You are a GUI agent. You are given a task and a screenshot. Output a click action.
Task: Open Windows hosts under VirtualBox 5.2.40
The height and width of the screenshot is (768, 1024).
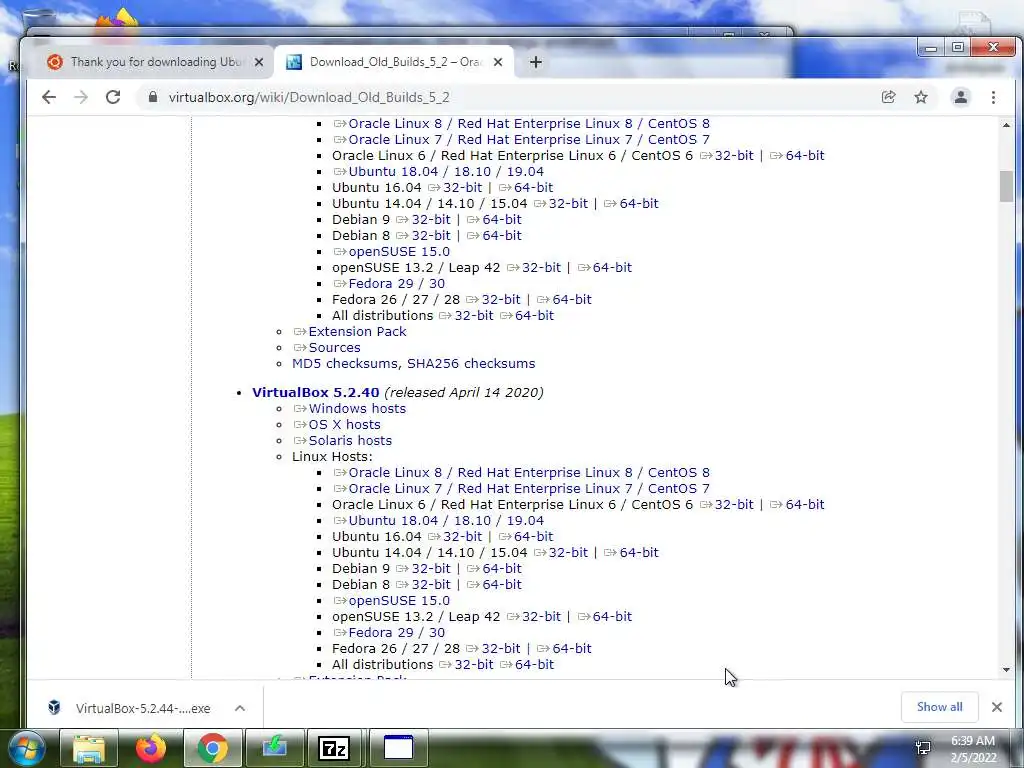pyautogui.click(x=357, y=409)
